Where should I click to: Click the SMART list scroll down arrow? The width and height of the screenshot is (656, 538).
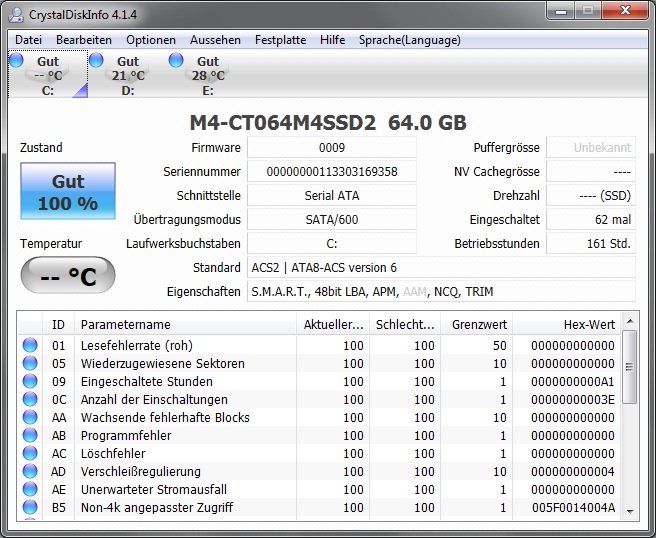pyautogui.click(x=630, y=512)
